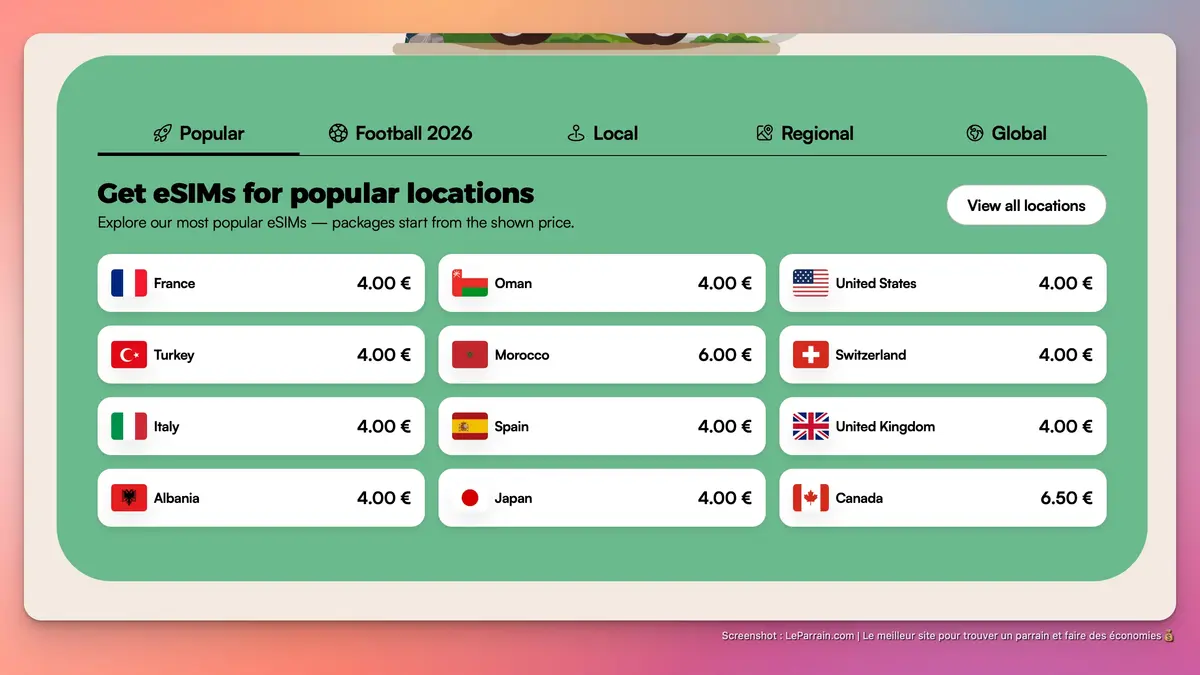Image resolution: width=1200 pixels, height=675 pixels.
Task: Switch to the Regional tab
Action: [x=804, y=133]
